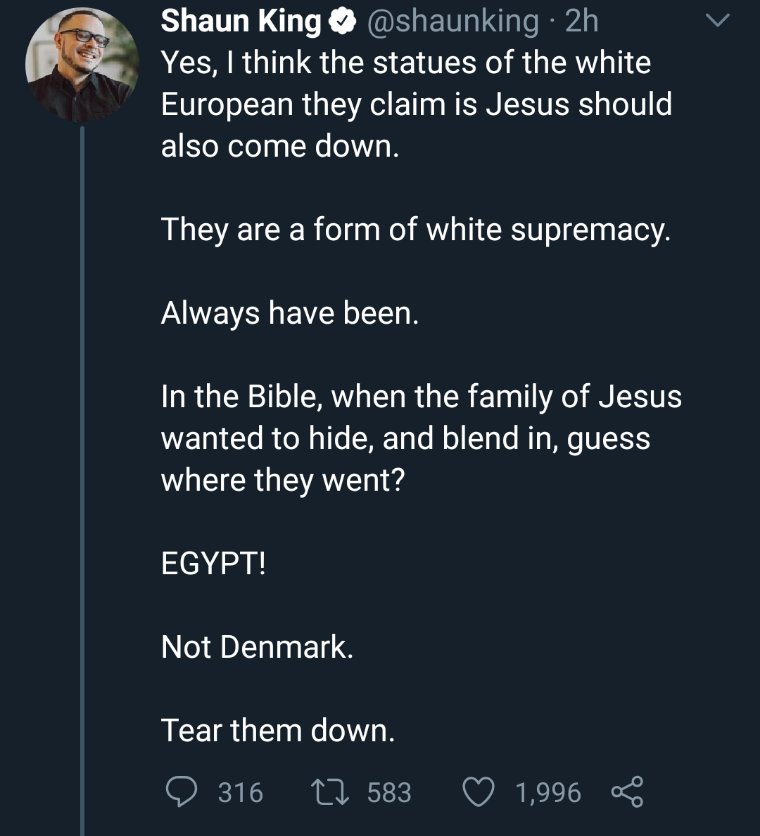760x836 pixels.
Task: Click the vertical thread line below avatar
Action: tap(82, 450)
